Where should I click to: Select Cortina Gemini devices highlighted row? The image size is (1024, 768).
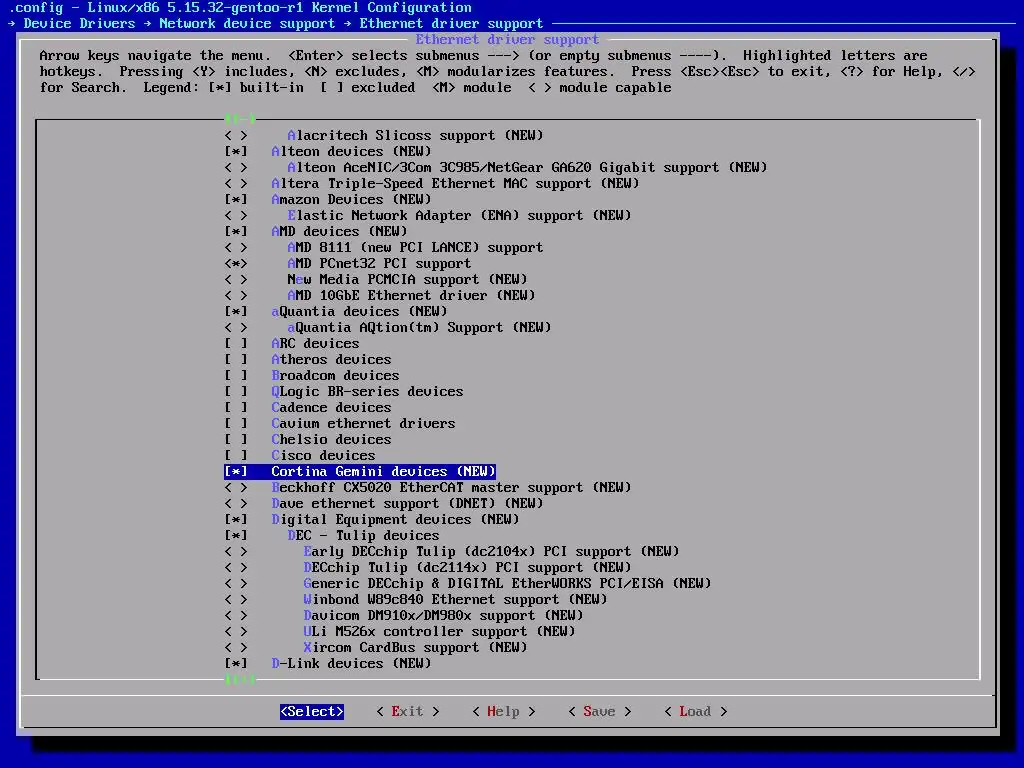[360, 472]
